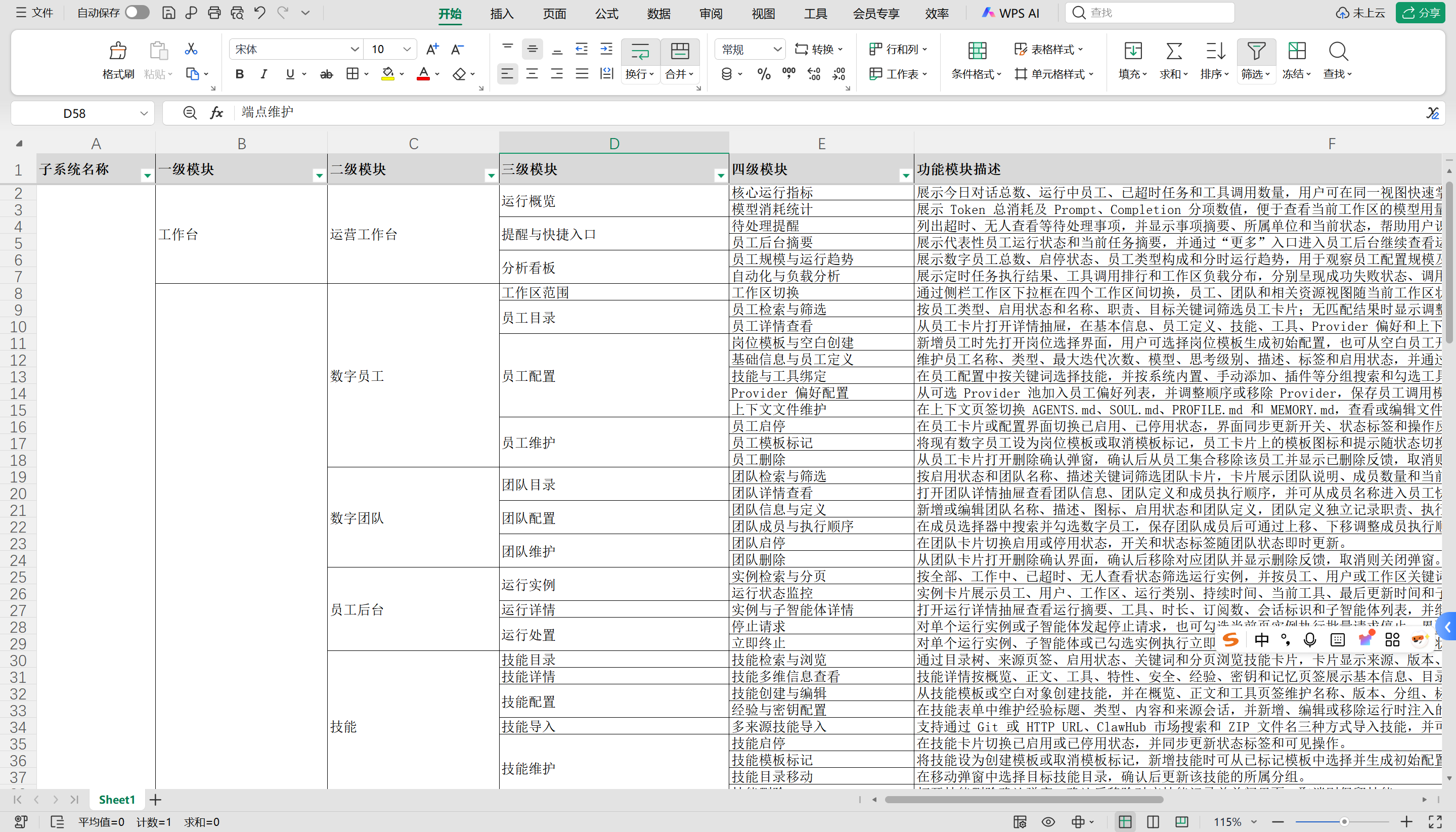Image resolution: width=1456 pixels, height=832 pixels.
Task: Click the percent style icon
Action: [x=764, y=74]
